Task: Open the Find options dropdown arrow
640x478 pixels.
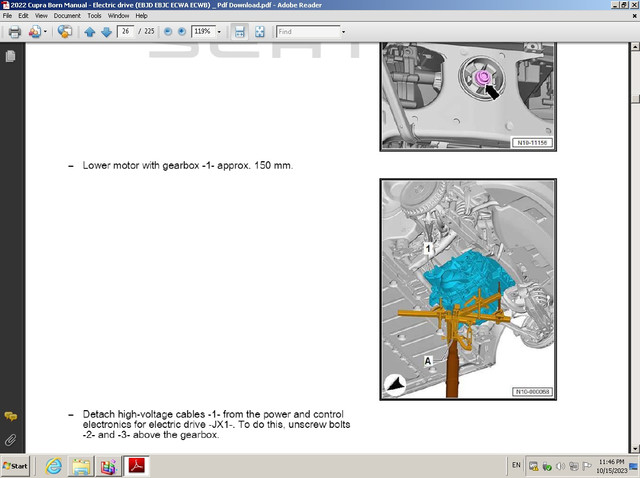Action: pyautogui.click(x=344, y=32)
